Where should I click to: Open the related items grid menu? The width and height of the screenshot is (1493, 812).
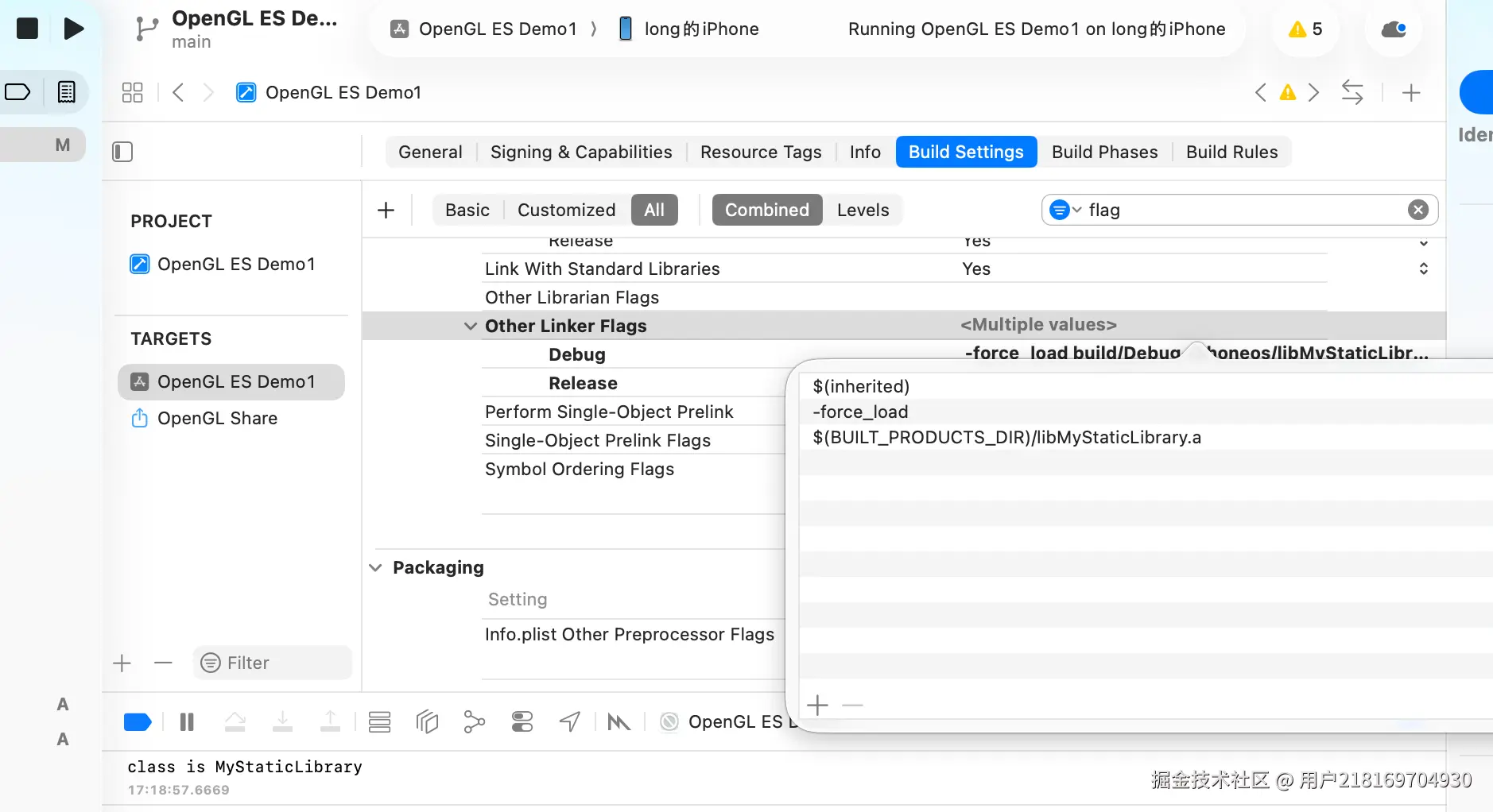click(132, 92)
